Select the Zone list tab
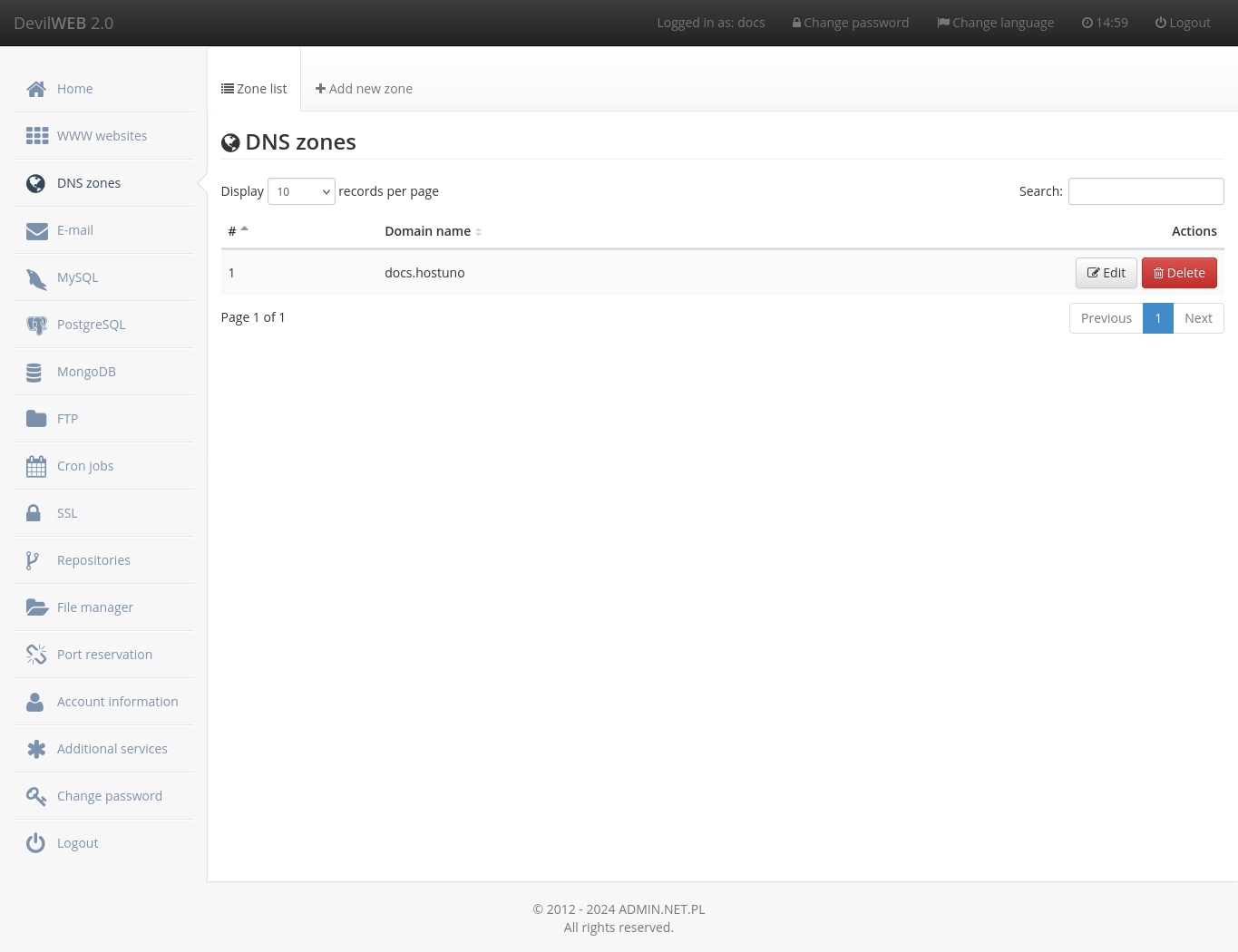The width and height of the screenshot is (1238, 952). [254, 89]
